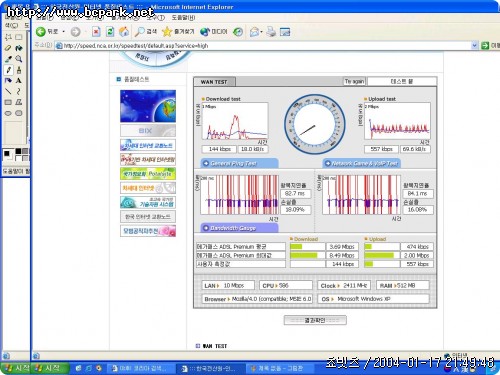Click the OS Microsoft Windows XP field

point(374,299)
